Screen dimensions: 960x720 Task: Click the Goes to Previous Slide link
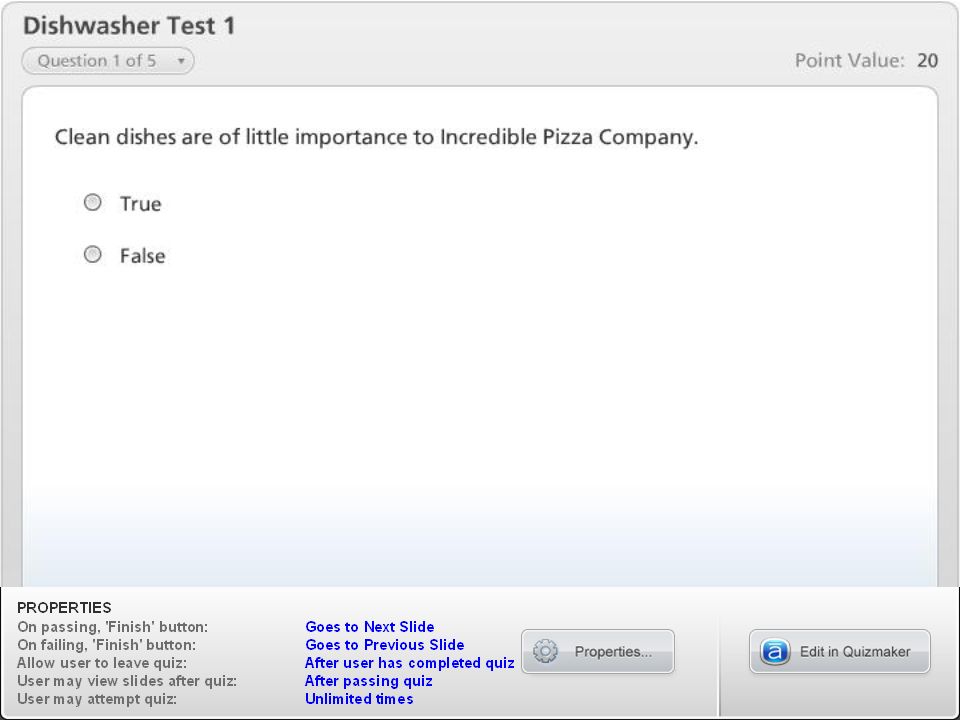pyautogui.click(x=384, y=645)
